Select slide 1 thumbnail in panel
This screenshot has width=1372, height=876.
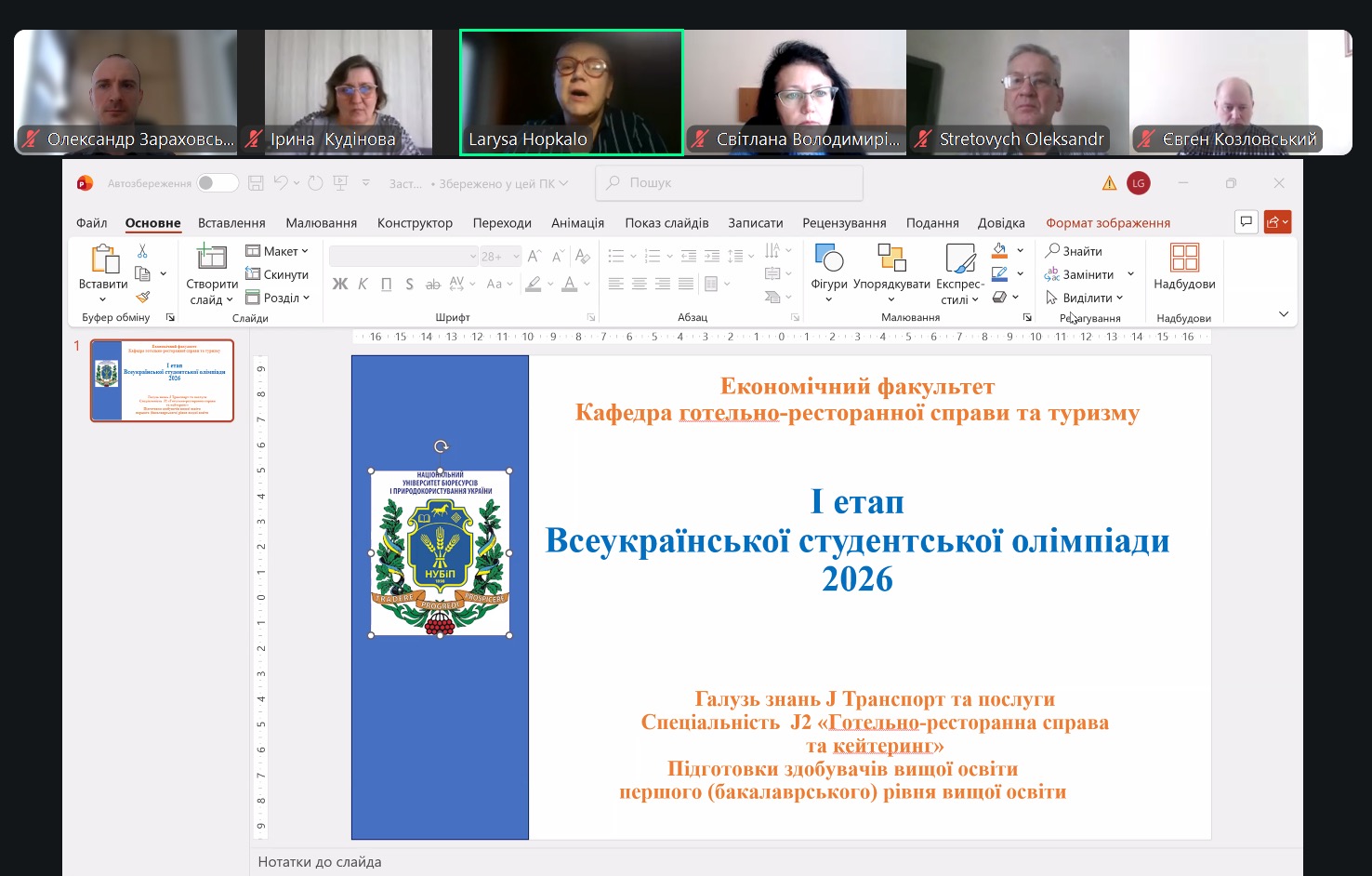(162, 380)
